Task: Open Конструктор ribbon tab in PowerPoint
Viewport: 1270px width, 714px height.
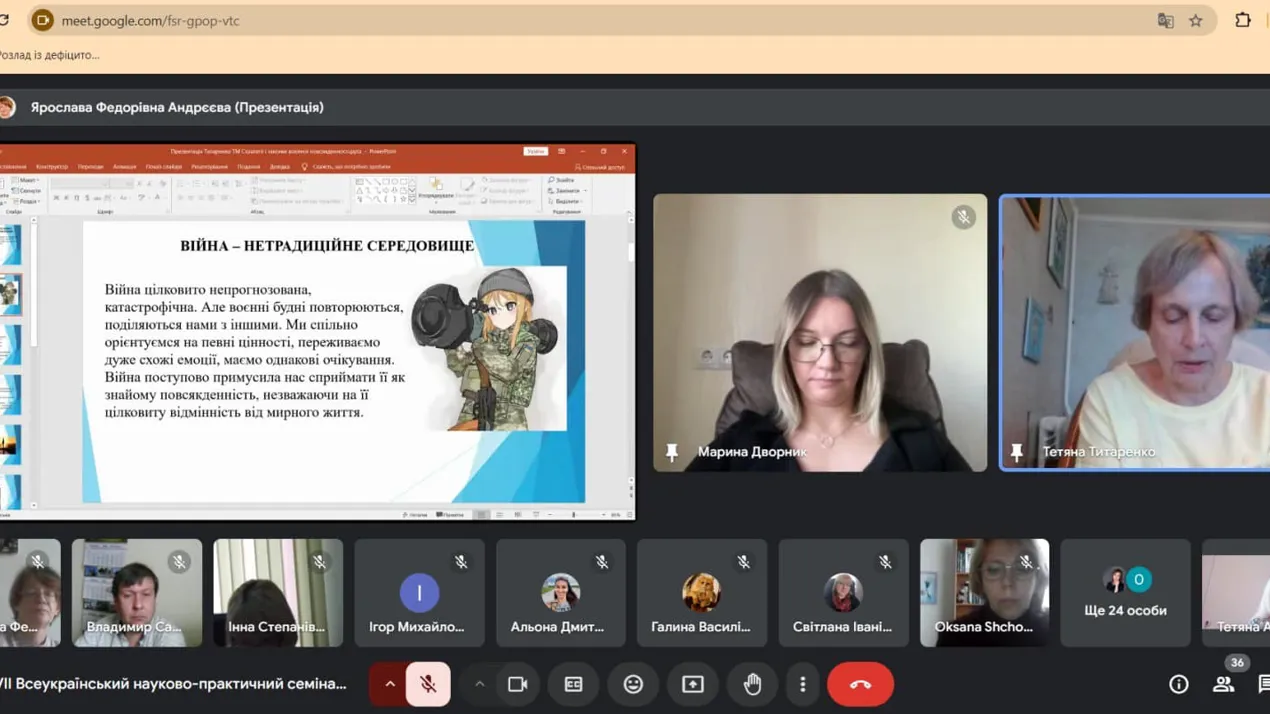Action: point(52,166)
